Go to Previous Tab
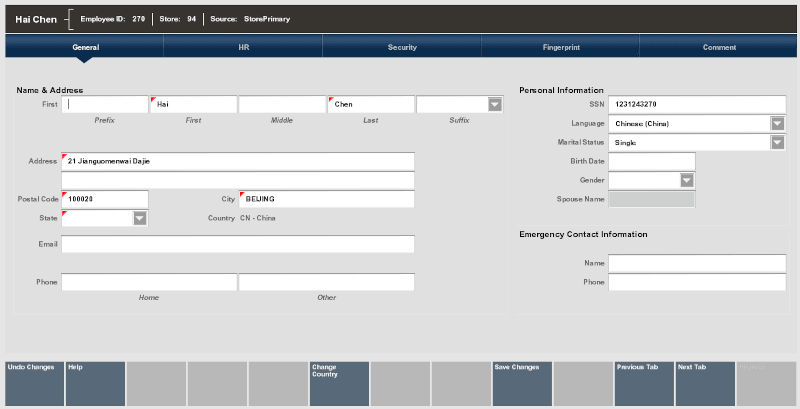The width and height of the screenshot is (800, 409). [644, 384]
